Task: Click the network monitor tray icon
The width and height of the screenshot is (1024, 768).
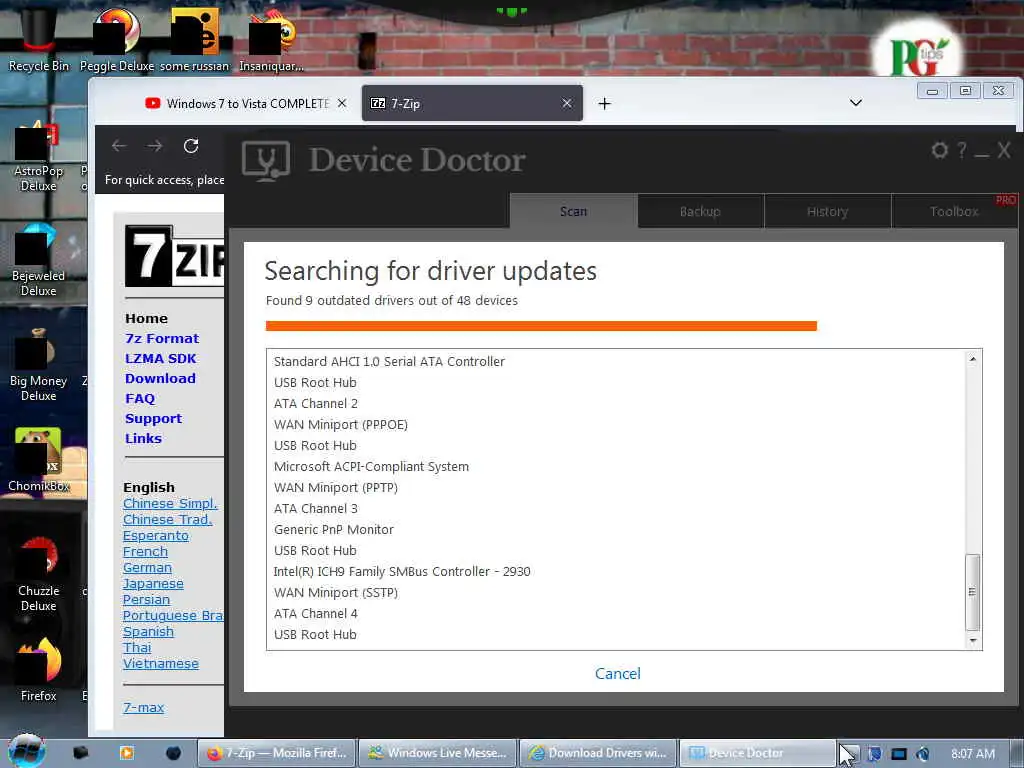Action: point(899,754)
